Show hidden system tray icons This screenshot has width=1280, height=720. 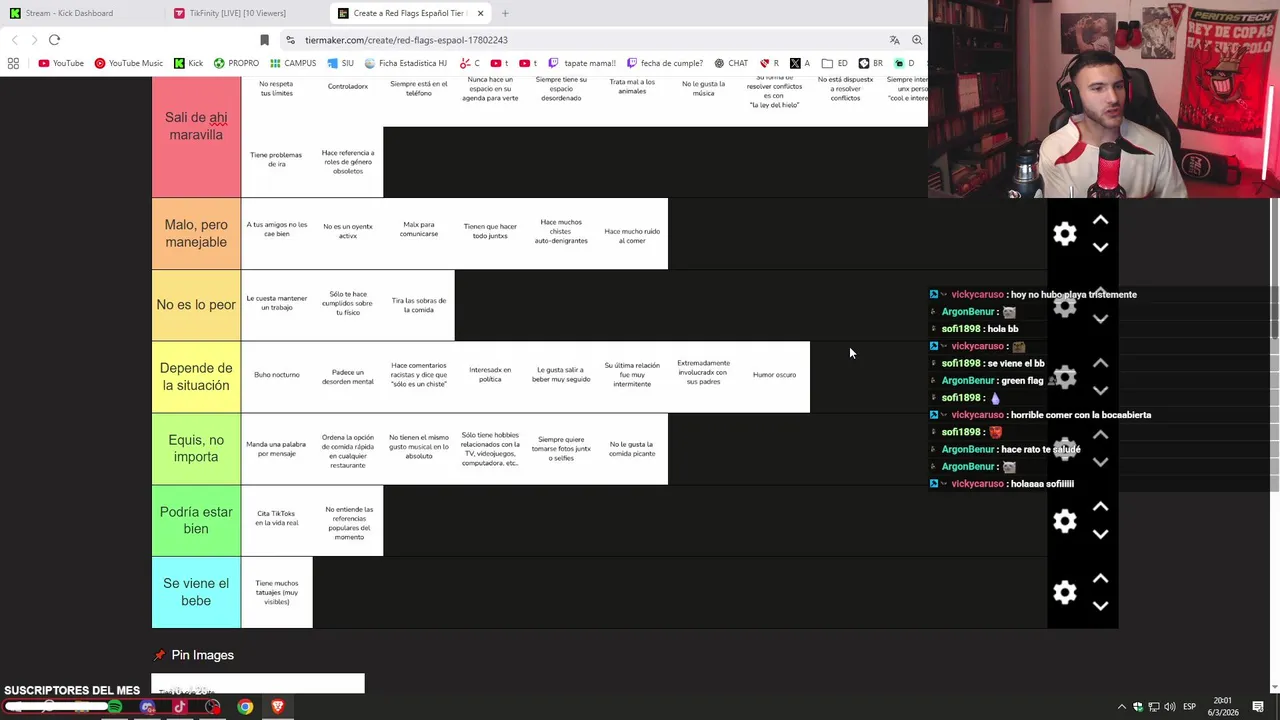point(1121,707)
